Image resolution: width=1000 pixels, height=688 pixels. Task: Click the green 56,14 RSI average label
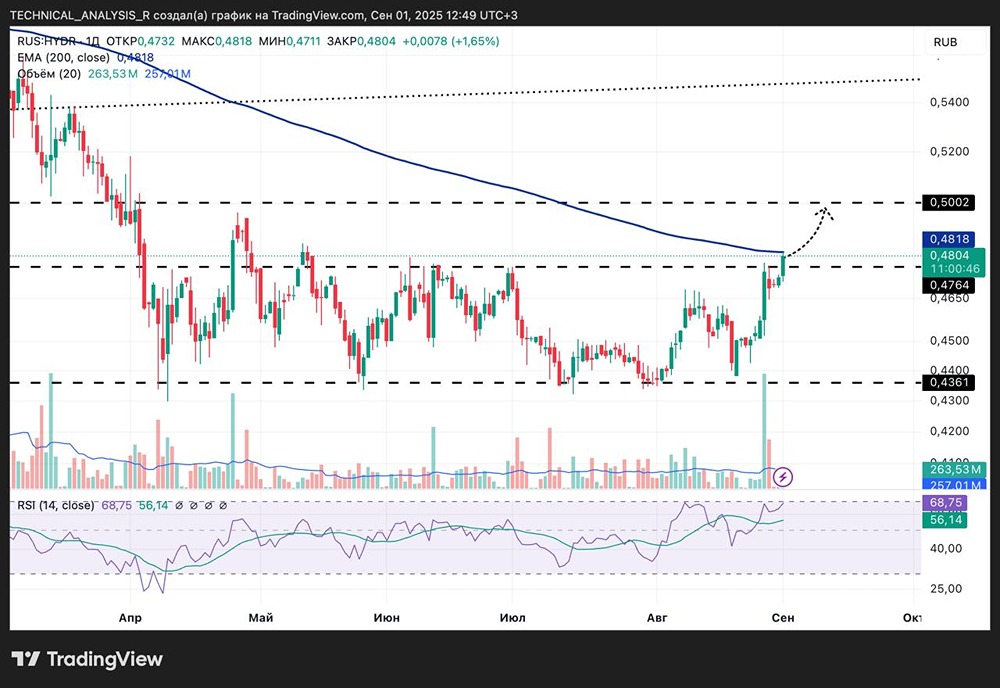(945, 520)
